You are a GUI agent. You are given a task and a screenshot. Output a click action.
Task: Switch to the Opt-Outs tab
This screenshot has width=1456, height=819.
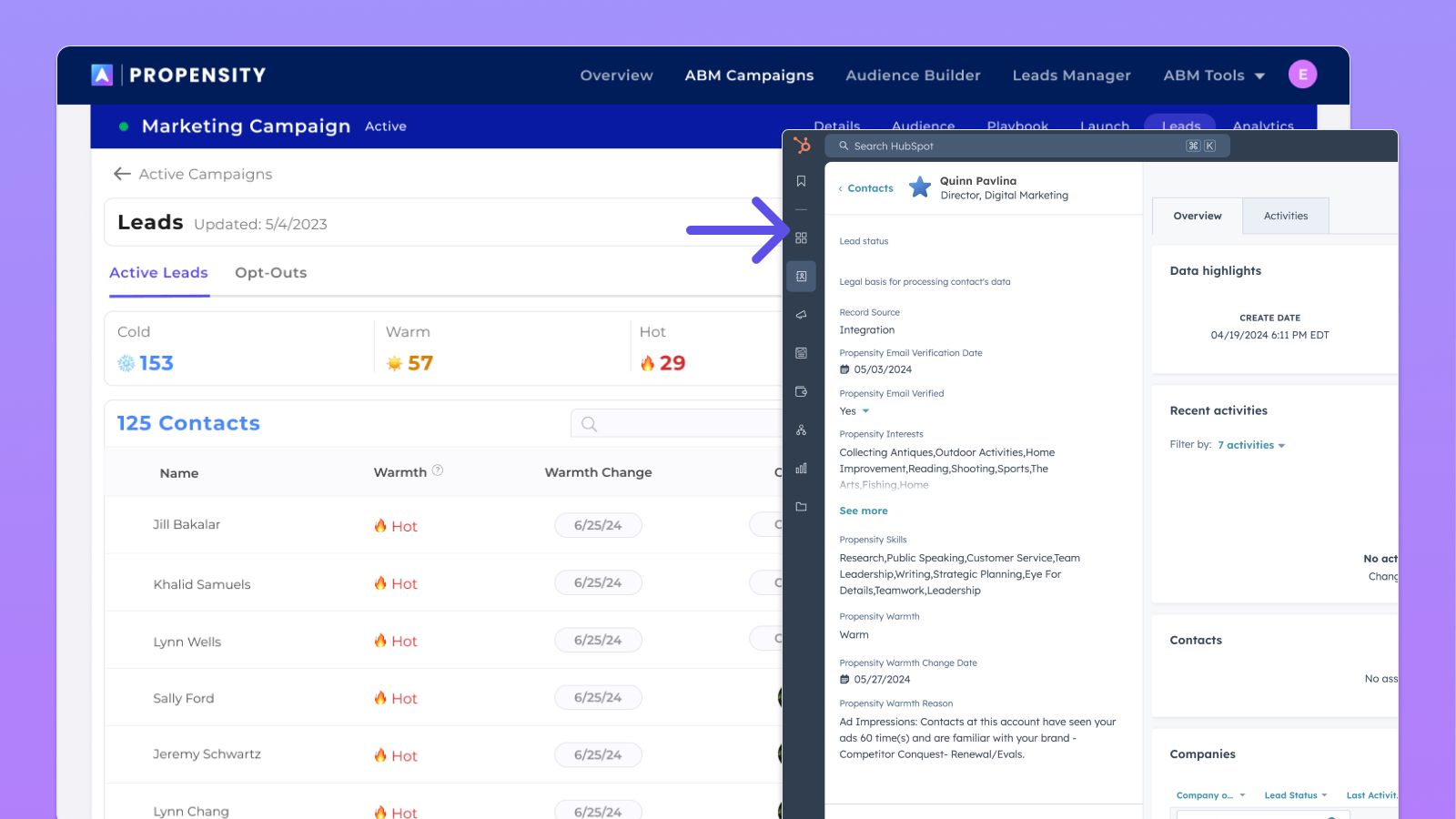tap(270, 273)
